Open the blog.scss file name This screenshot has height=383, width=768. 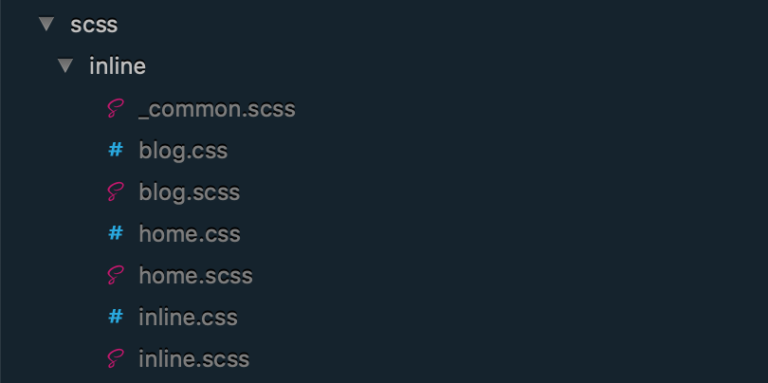pyautogui.click(x=190, y=192)
